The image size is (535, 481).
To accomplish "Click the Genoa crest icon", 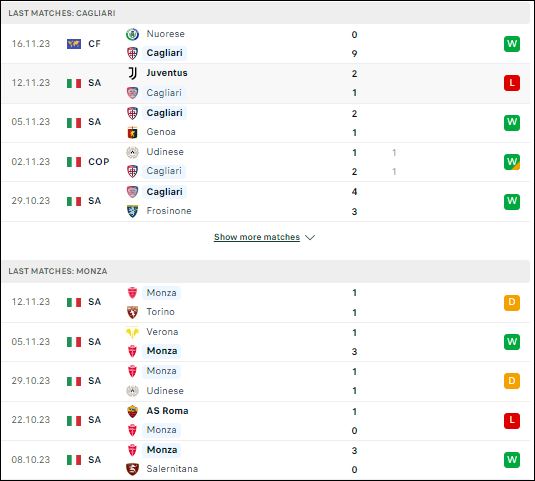I will (132, 132).
